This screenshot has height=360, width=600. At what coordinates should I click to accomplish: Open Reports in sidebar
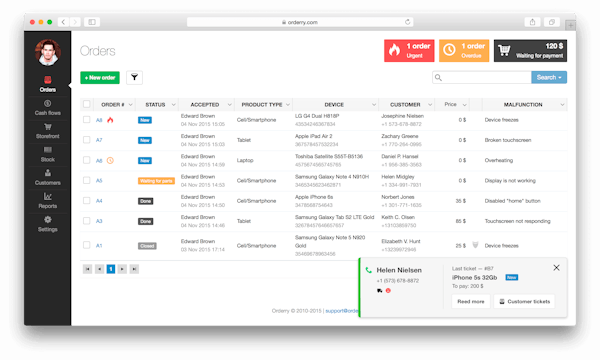(x=47, y=201)
